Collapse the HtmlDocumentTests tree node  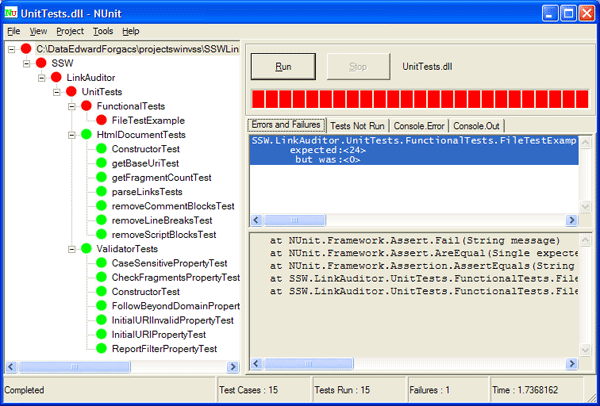pos(71,135)
